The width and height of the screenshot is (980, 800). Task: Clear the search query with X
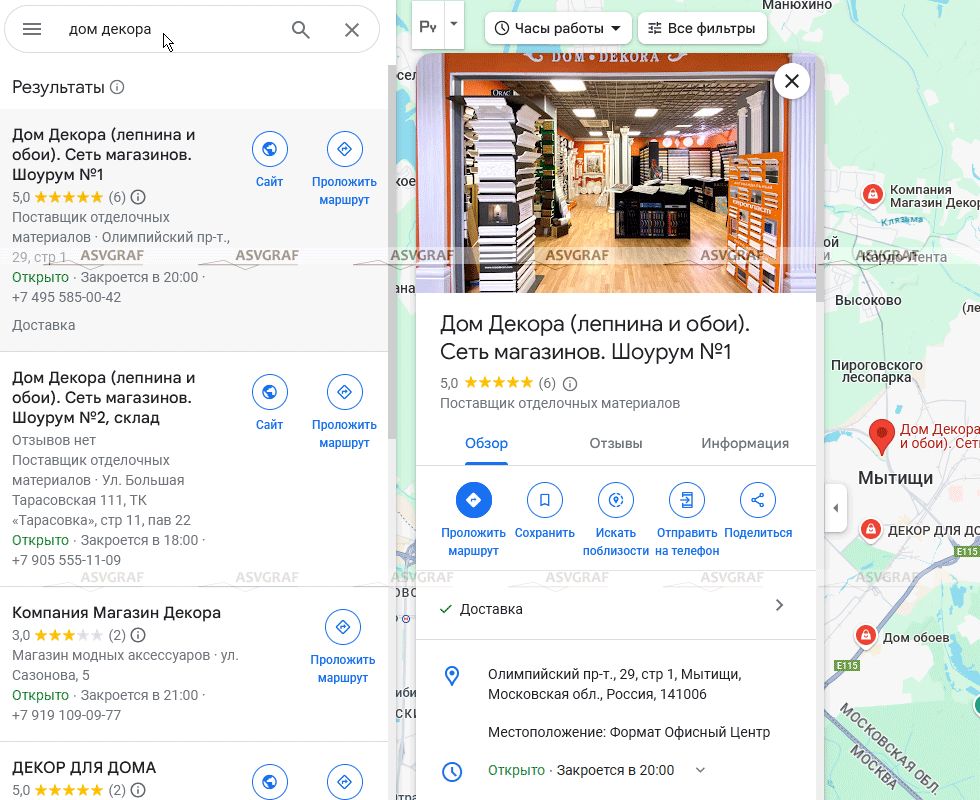(x=352, y=29)
